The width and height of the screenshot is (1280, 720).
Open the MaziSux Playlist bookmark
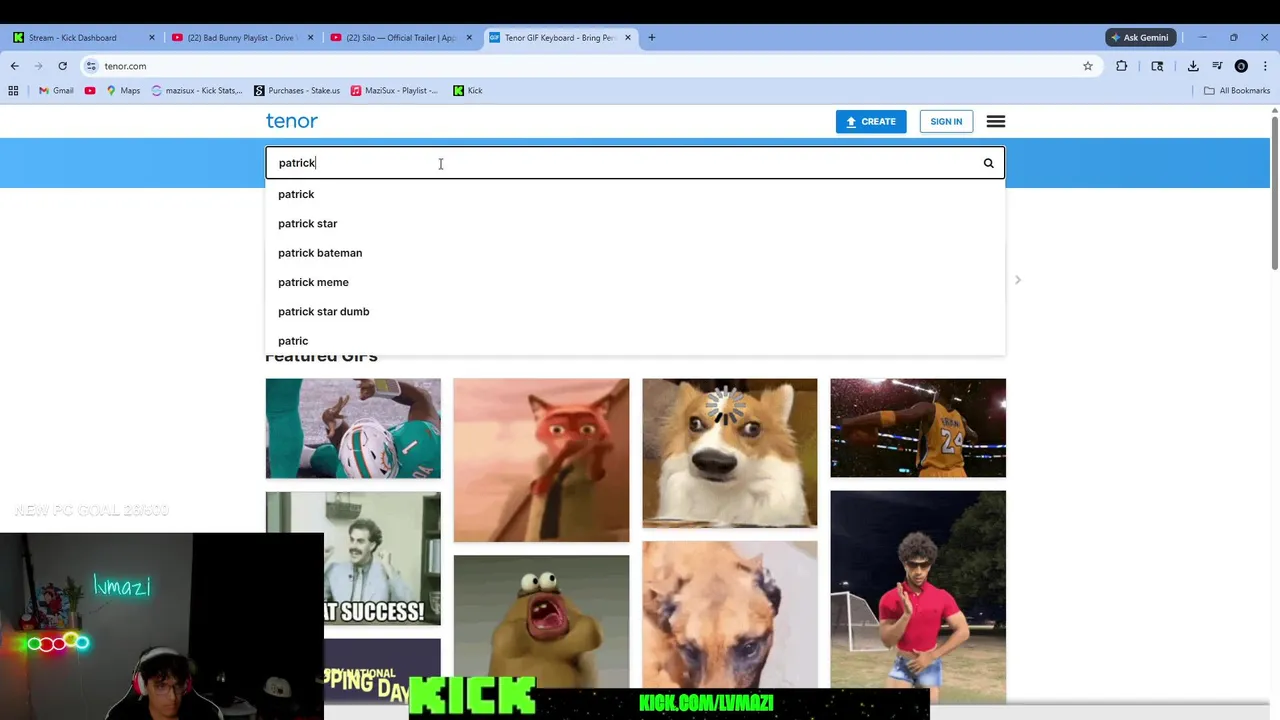click(394, 91)
